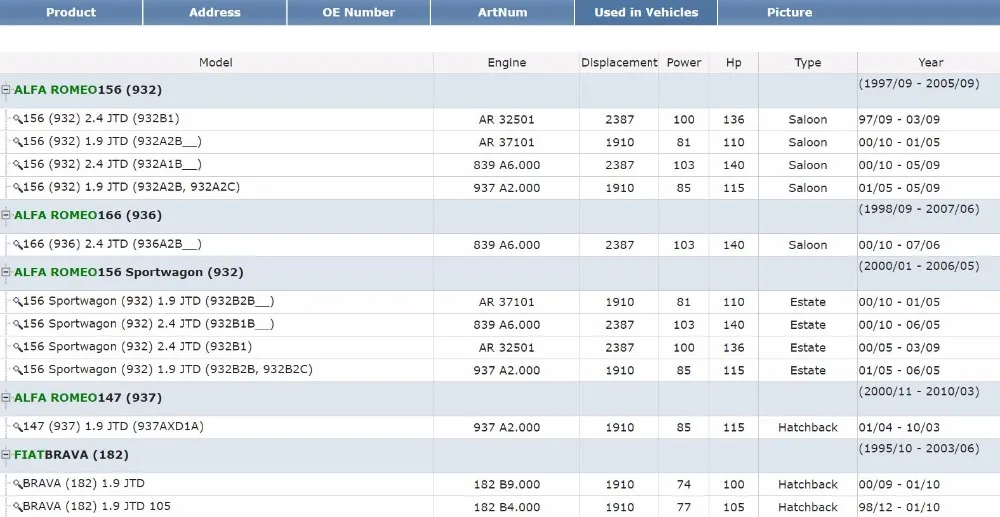The image size is (1000, 517).
Task: Select the year range (1995/10 - 2003/06)
Action: click(919, 448)
